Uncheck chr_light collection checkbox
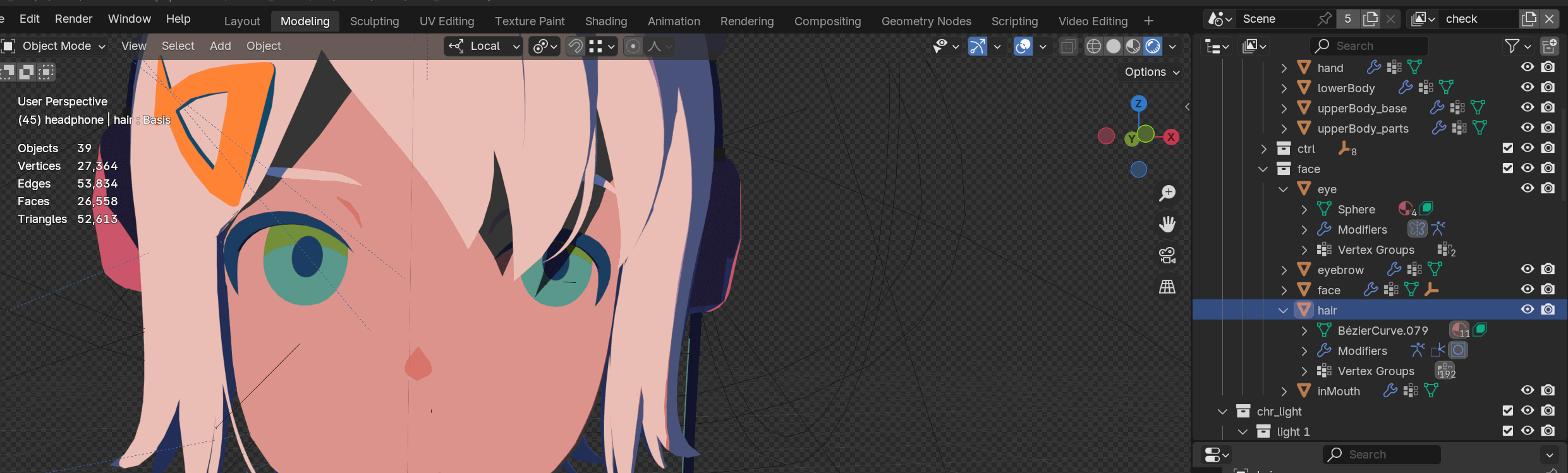 [x=1507, y=410]
